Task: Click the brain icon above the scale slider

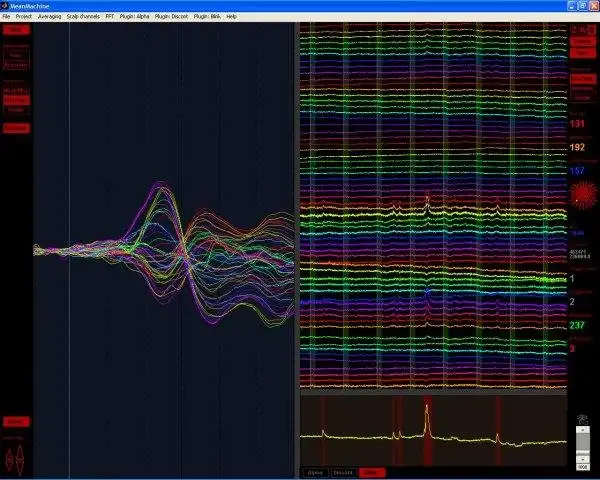Action: 583,420
